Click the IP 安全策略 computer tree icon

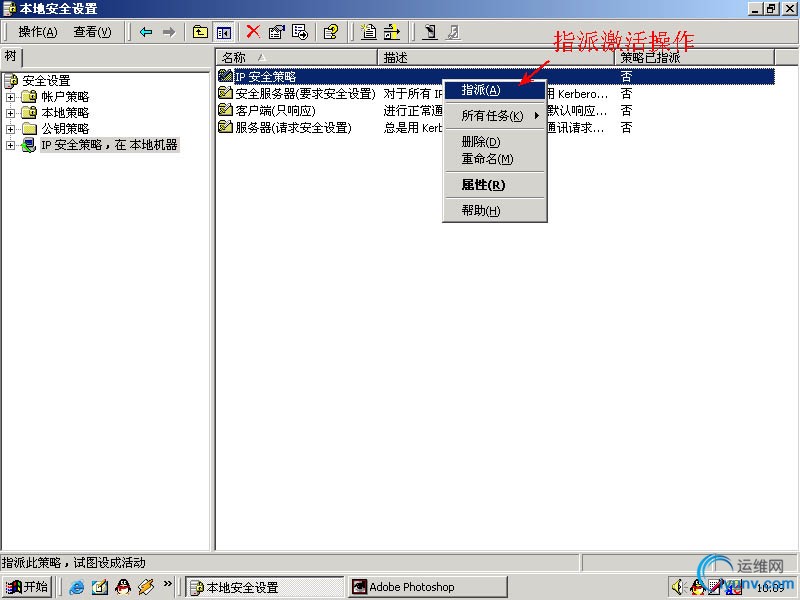pyautogui.click(x=29, y=145)
